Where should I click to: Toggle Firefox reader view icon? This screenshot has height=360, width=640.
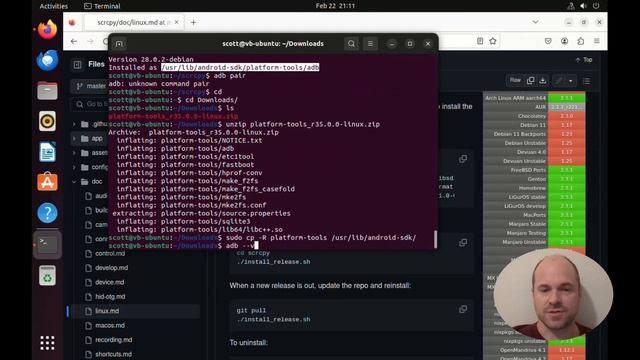[x=480, y=41]
